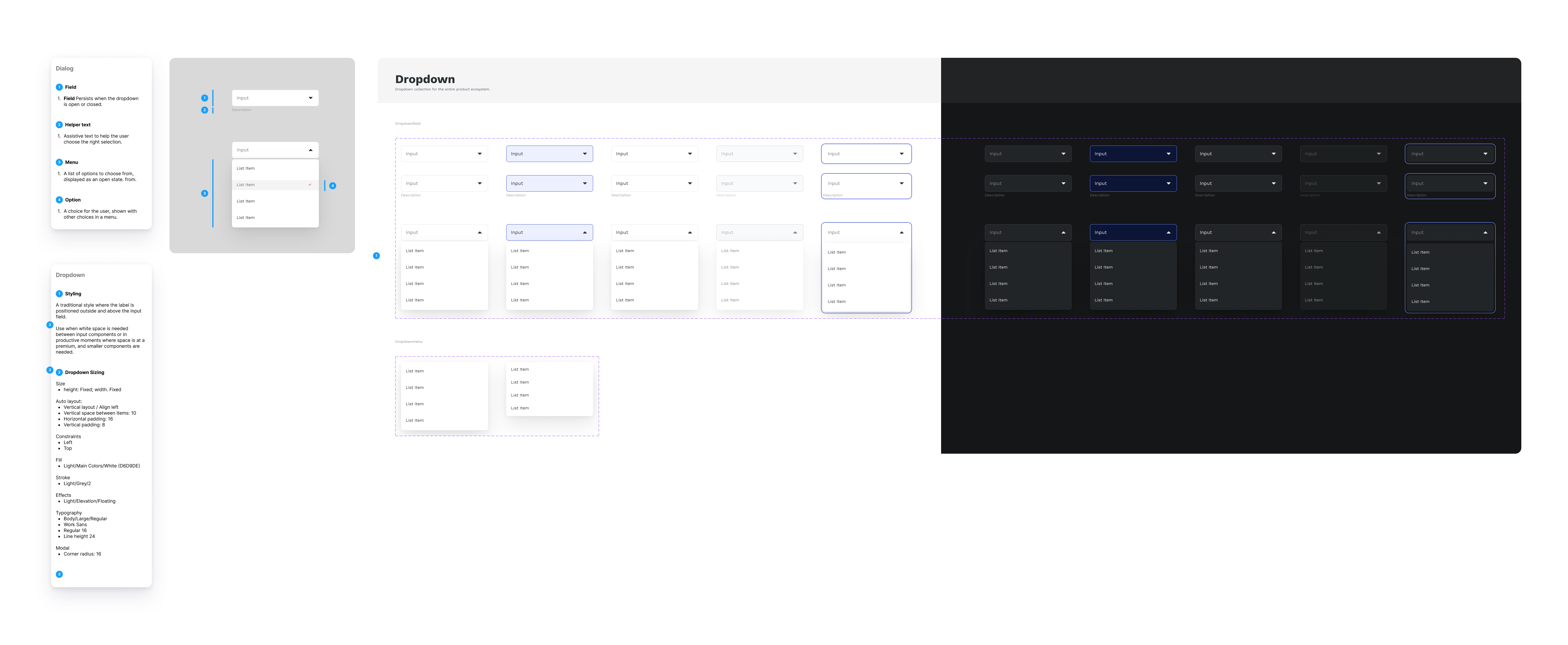Click caret of light disabled dropdown with Description
1568x645 pixels.
(x=795, y=183)
